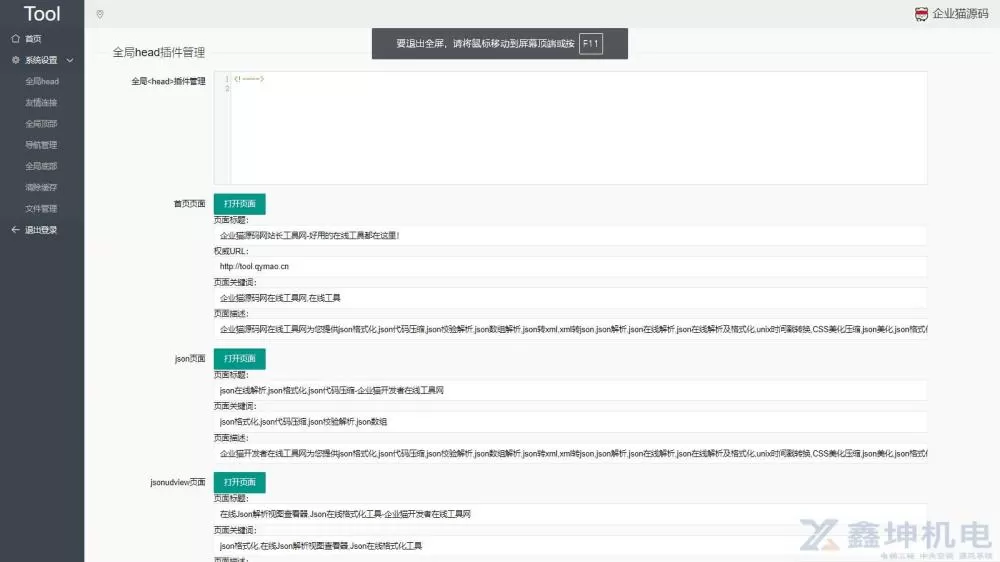The width and height of the screenshot is (1000, 562).
Task: Open the 全局底部 sidebar item
Action: coord(41,166)
